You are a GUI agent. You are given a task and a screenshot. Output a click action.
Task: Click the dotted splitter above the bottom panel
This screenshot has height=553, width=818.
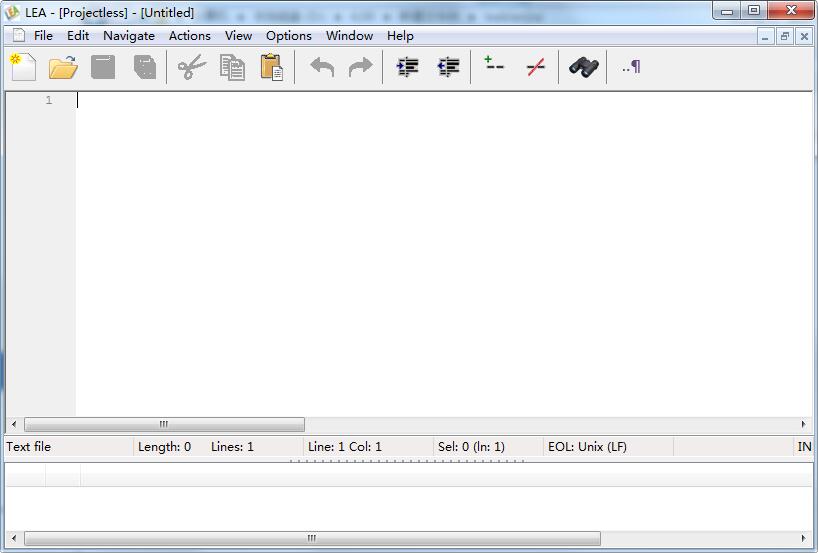point(407,461)
